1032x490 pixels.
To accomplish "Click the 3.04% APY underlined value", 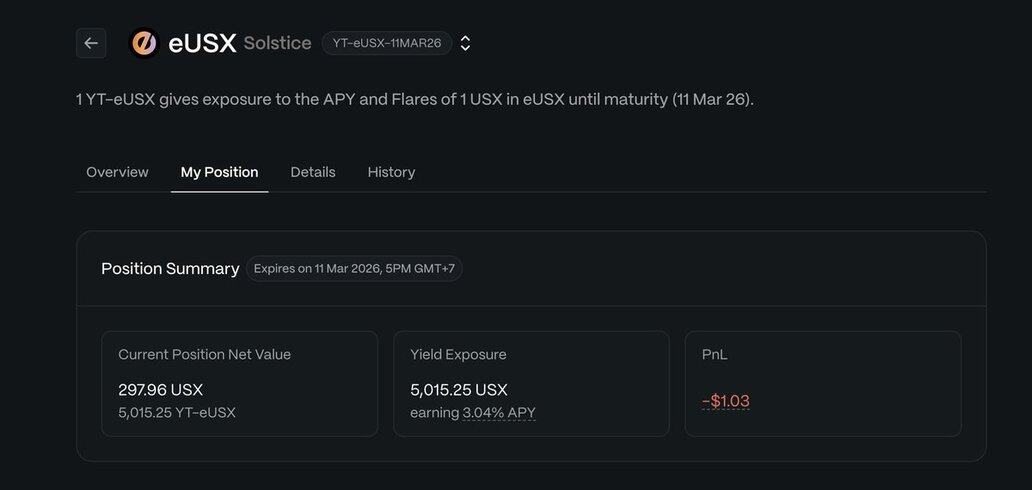I will click(499, 412).
